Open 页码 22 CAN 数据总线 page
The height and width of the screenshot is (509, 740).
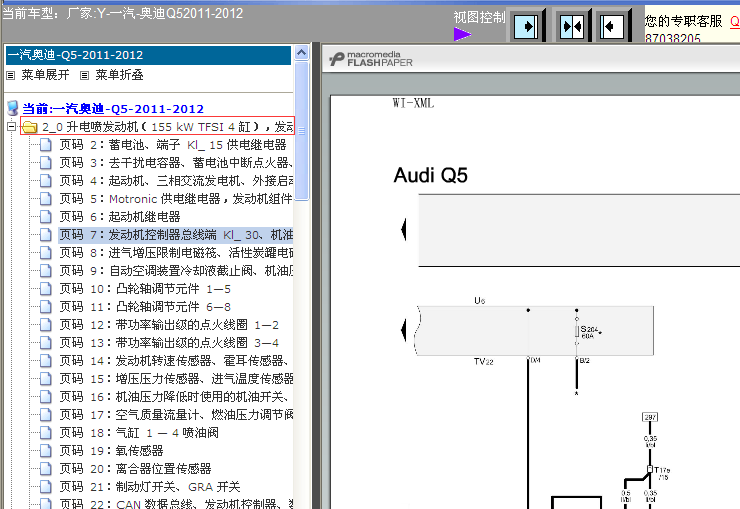[x=176, y=503]
